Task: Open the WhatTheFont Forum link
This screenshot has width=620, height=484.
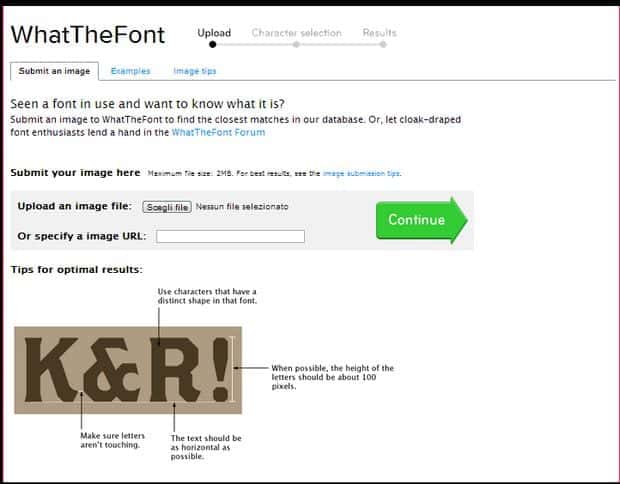Action: (x=218, y=132)
